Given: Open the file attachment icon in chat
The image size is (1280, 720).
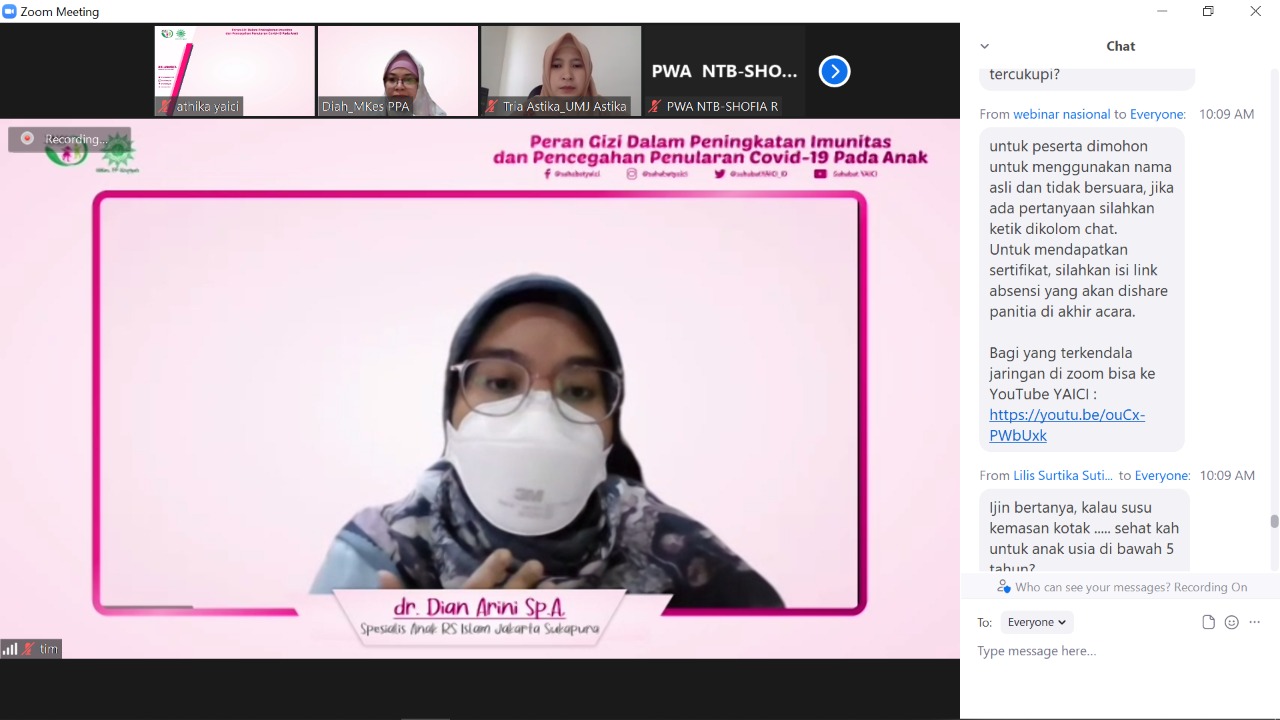Looking at the screenshot, I should click(1208, 622).
